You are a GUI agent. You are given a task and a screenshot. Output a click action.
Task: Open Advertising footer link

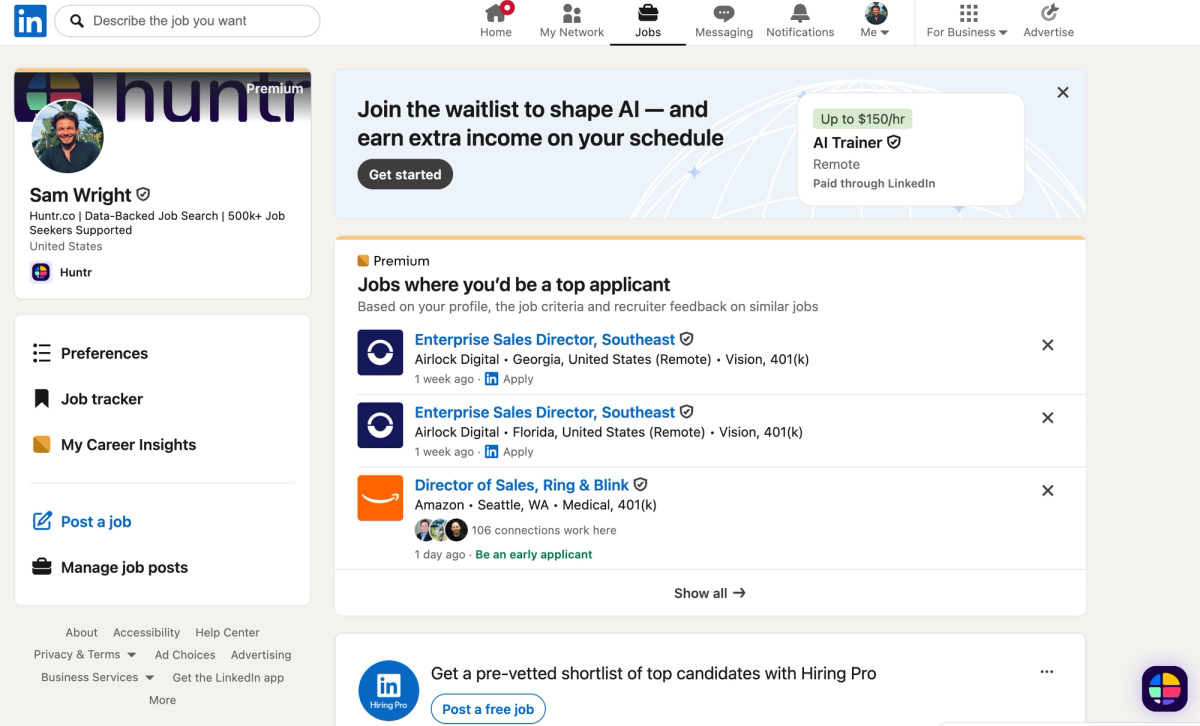tap(261, 655)
